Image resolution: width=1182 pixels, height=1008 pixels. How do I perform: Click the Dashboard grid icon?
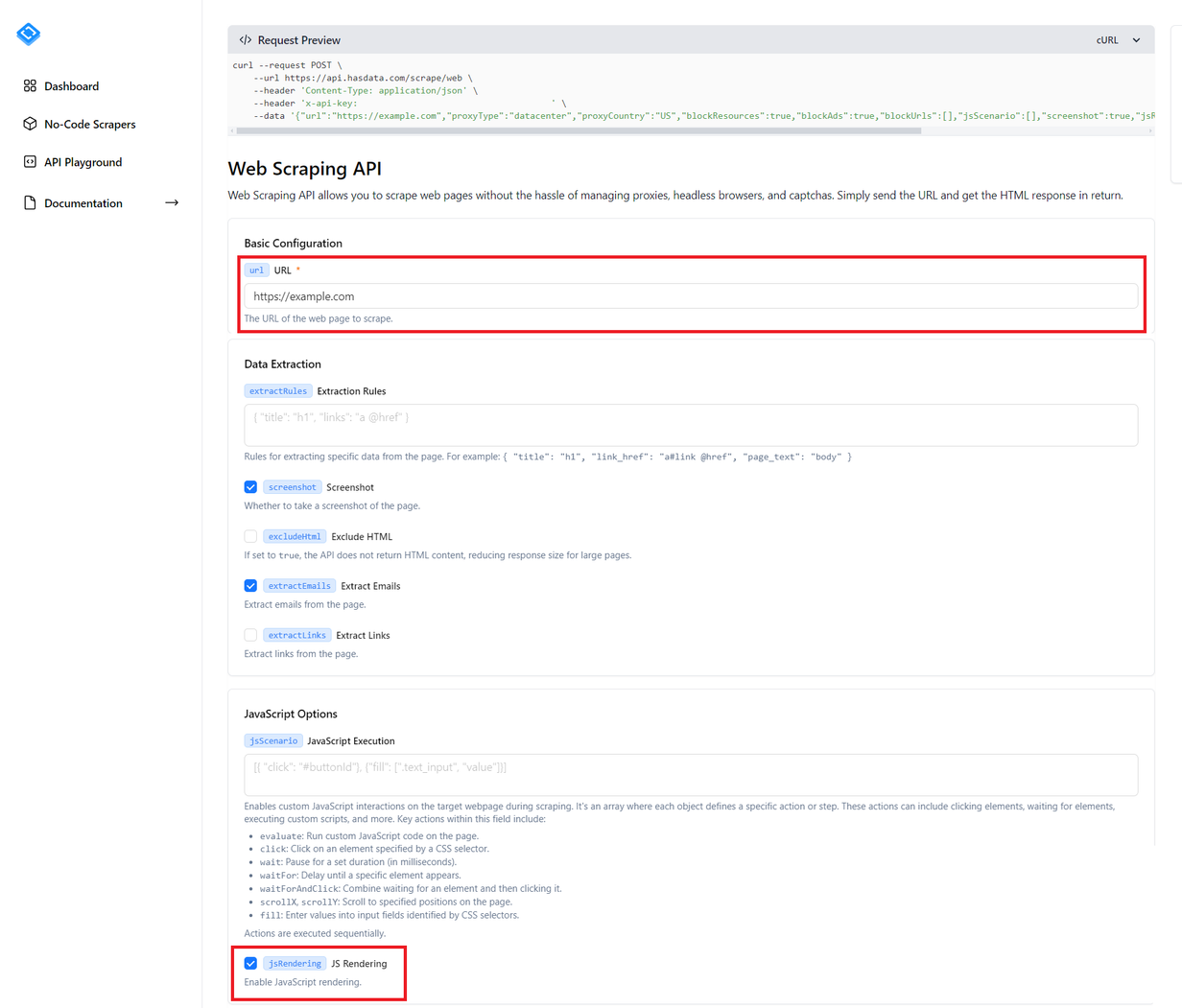tap(30, 86)
